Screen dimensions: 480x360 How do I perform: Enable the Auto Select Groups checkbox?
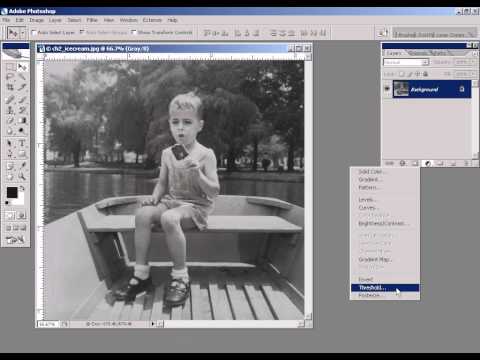tap(82, 32)
